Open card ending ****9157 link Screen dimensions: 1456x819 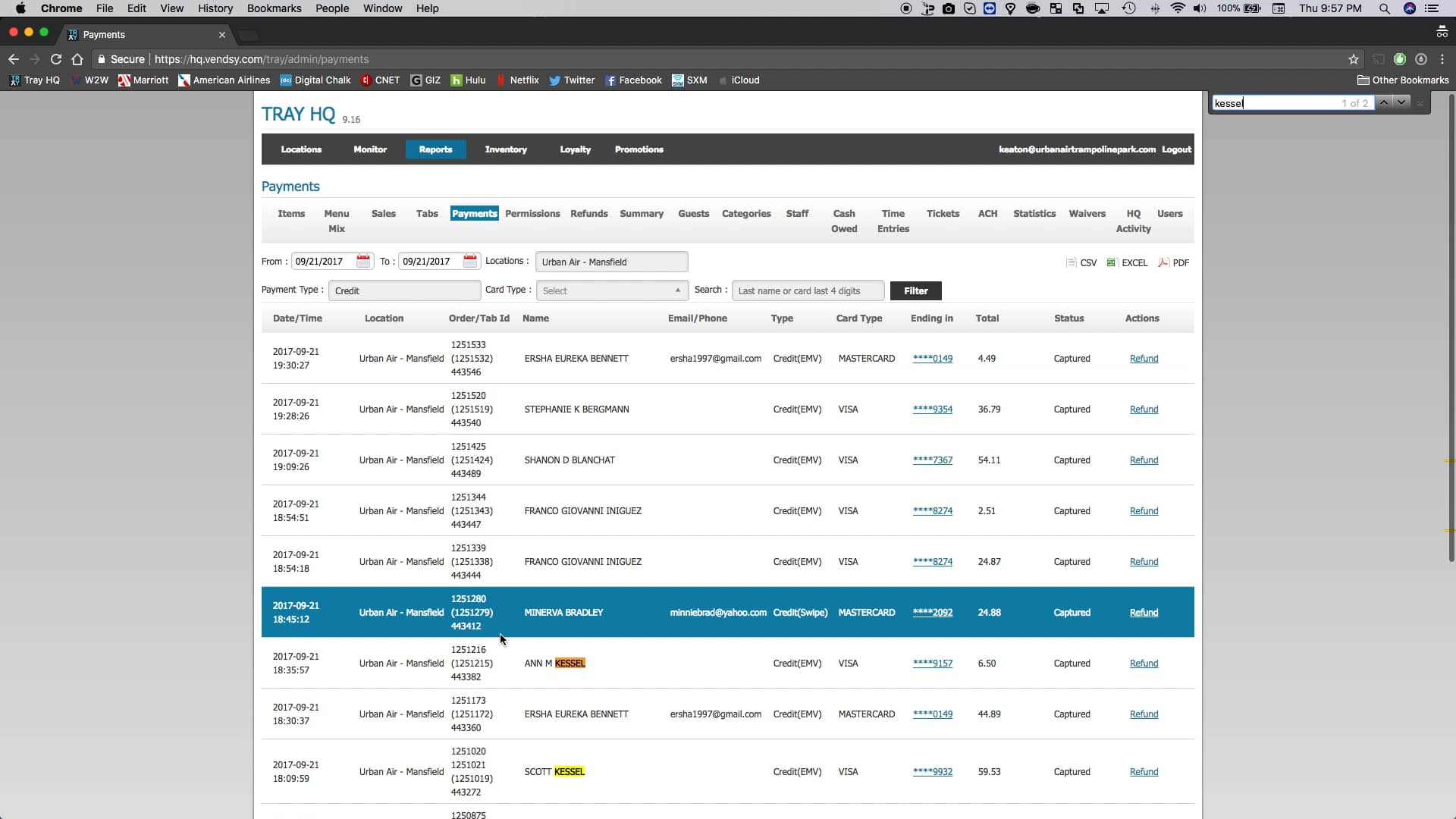[x=932, y=664]
